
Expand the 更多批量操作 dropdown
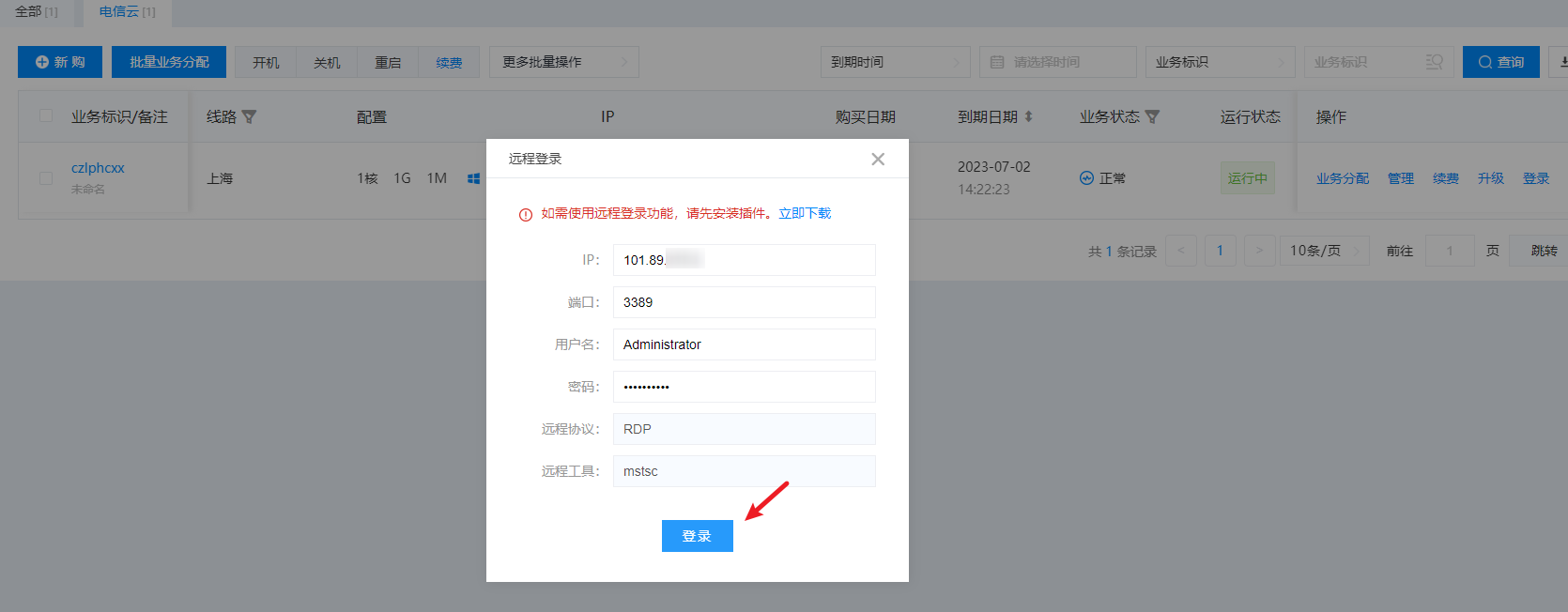click(x=563, y=62)
